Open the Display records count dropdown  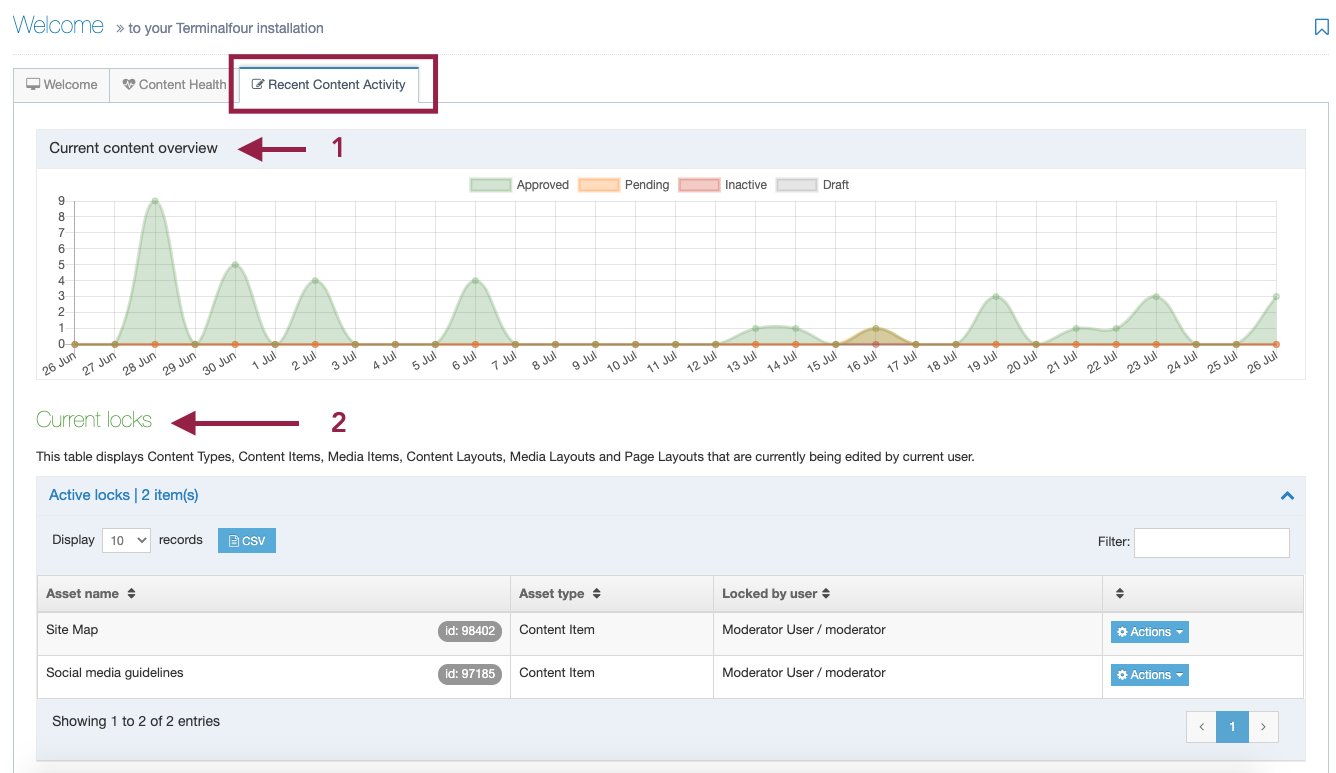126,540
